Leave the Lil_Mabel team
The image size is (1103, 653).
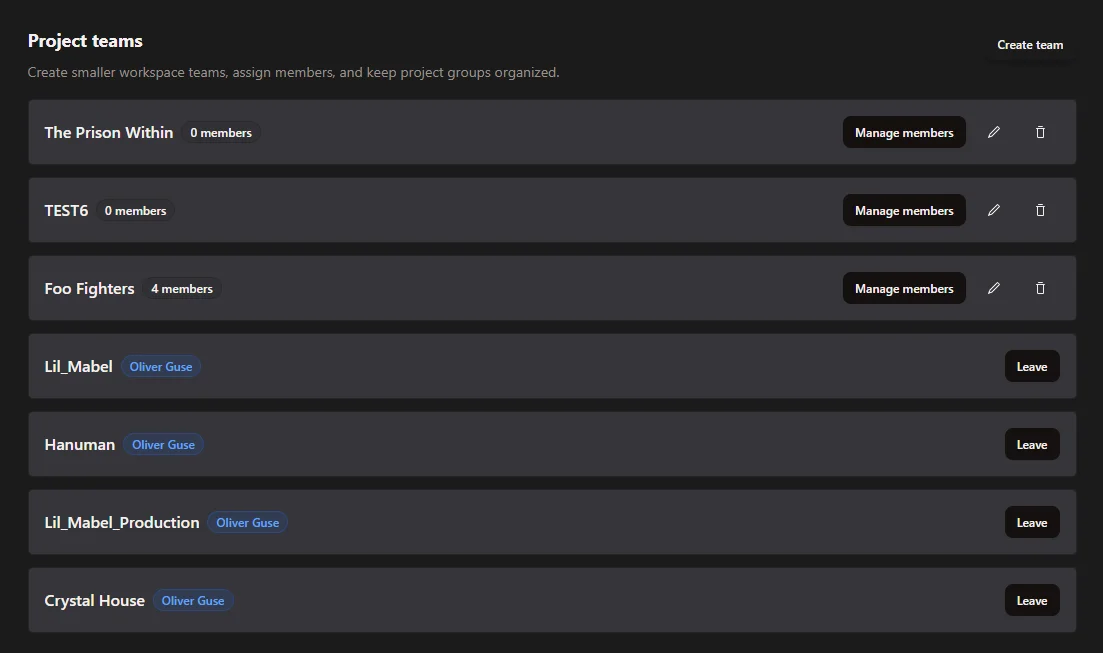(1031, 366)
